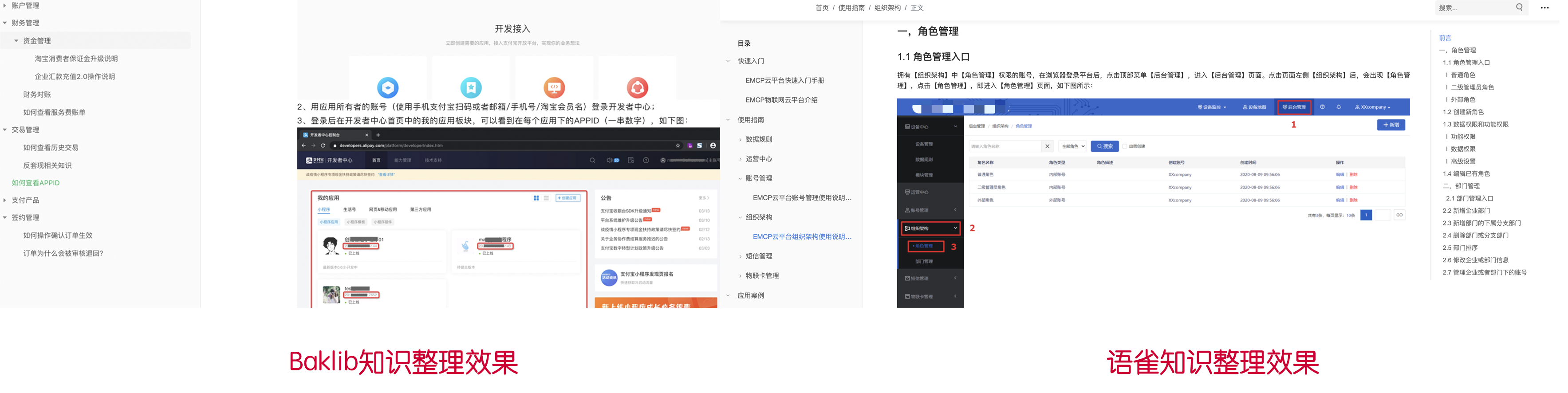Click the search magnifier in the 开发者中心 header

[592, 161]
